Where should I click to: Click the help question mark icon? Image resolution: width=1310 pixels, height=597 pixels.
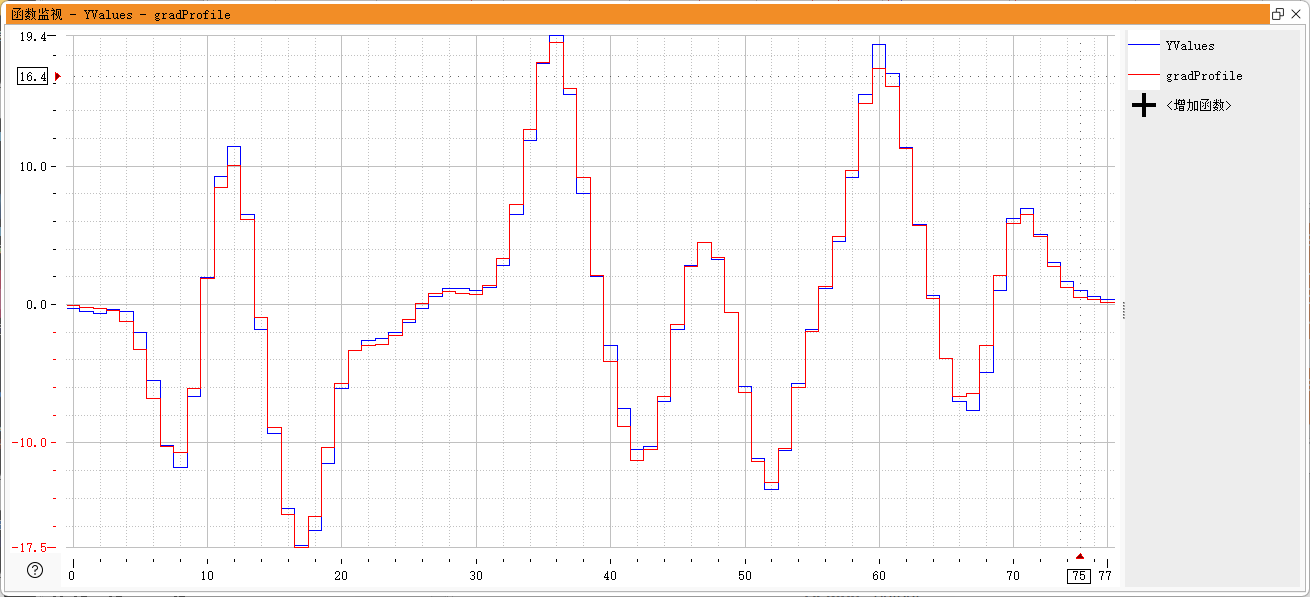point(35,570)
